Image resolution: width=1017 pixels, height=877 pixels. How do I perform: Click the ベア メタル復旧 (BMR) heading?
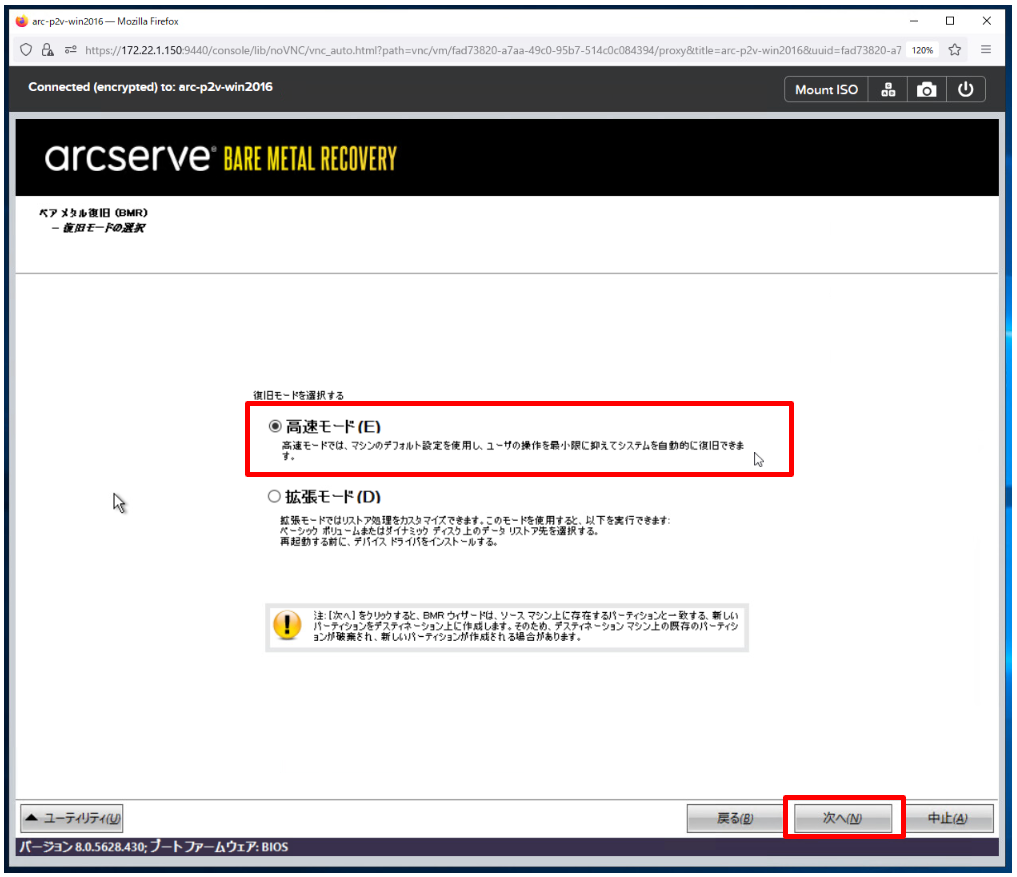pyautogui.click(x=93, y=213)
